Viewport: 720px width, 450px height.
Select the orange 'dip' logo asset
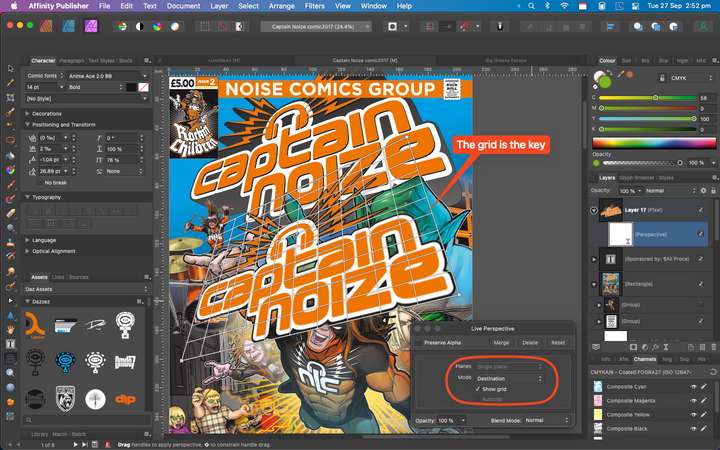click(x=125, y=399)
